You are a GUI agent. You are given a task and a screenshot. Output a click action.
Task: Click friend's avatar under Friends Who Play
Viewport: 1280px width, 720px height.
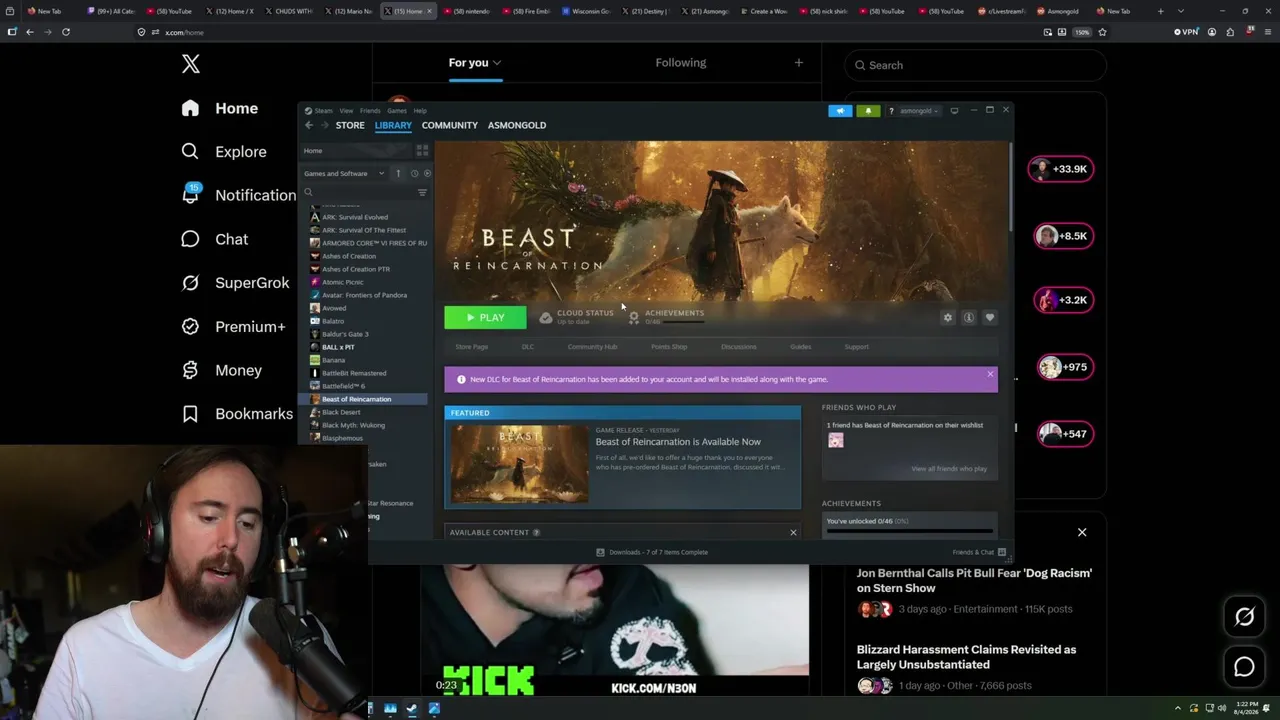836,441
